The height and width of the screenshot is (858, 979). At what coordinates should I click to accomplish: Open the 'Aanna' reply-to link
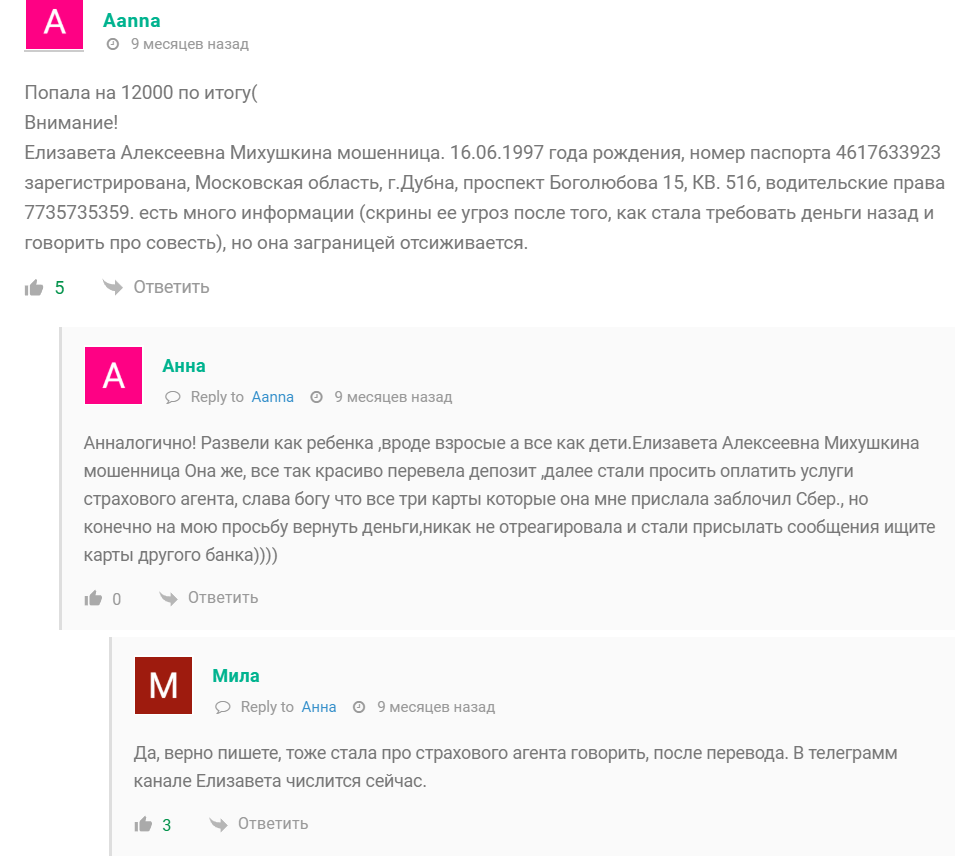point(272,397)
